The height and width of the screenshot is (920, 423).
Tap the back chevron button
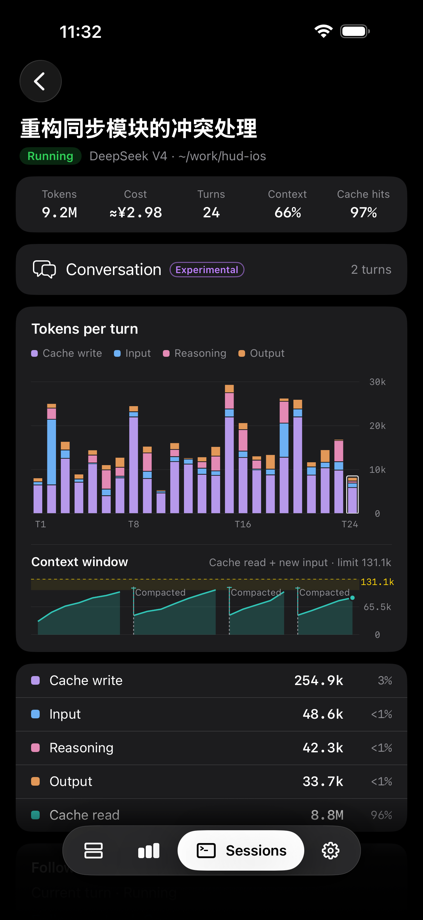(40, 81)
